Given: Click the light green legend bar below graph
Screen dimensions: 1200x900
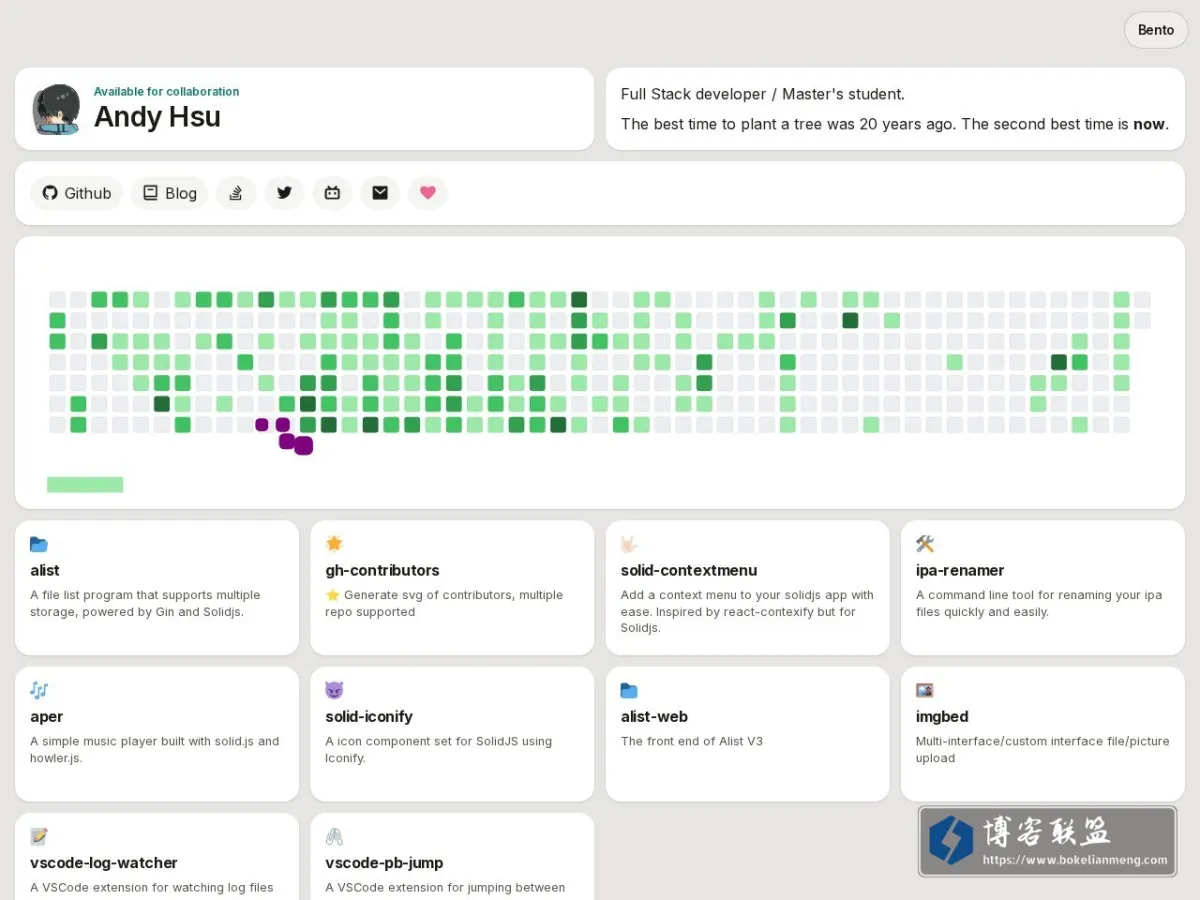Looking at the screenshot, I should [x=85, y=485].
